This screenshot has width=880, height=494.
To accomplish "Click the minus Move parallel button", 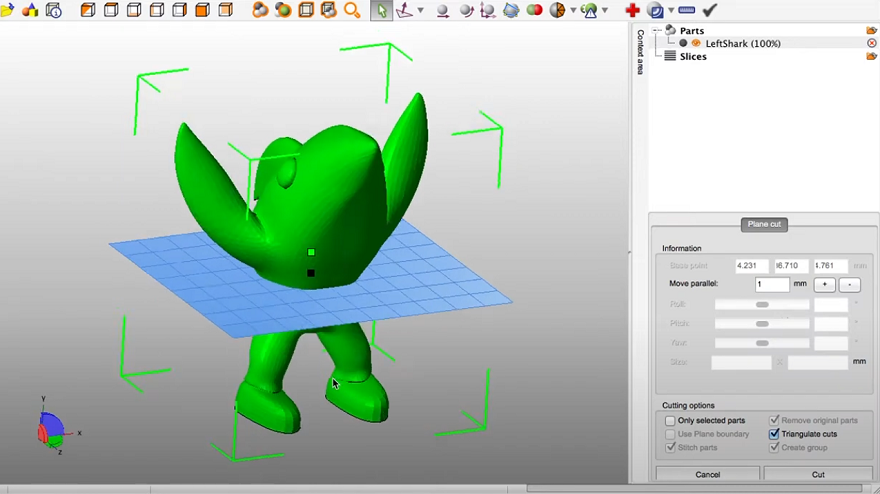I will (x=850, y=285).
